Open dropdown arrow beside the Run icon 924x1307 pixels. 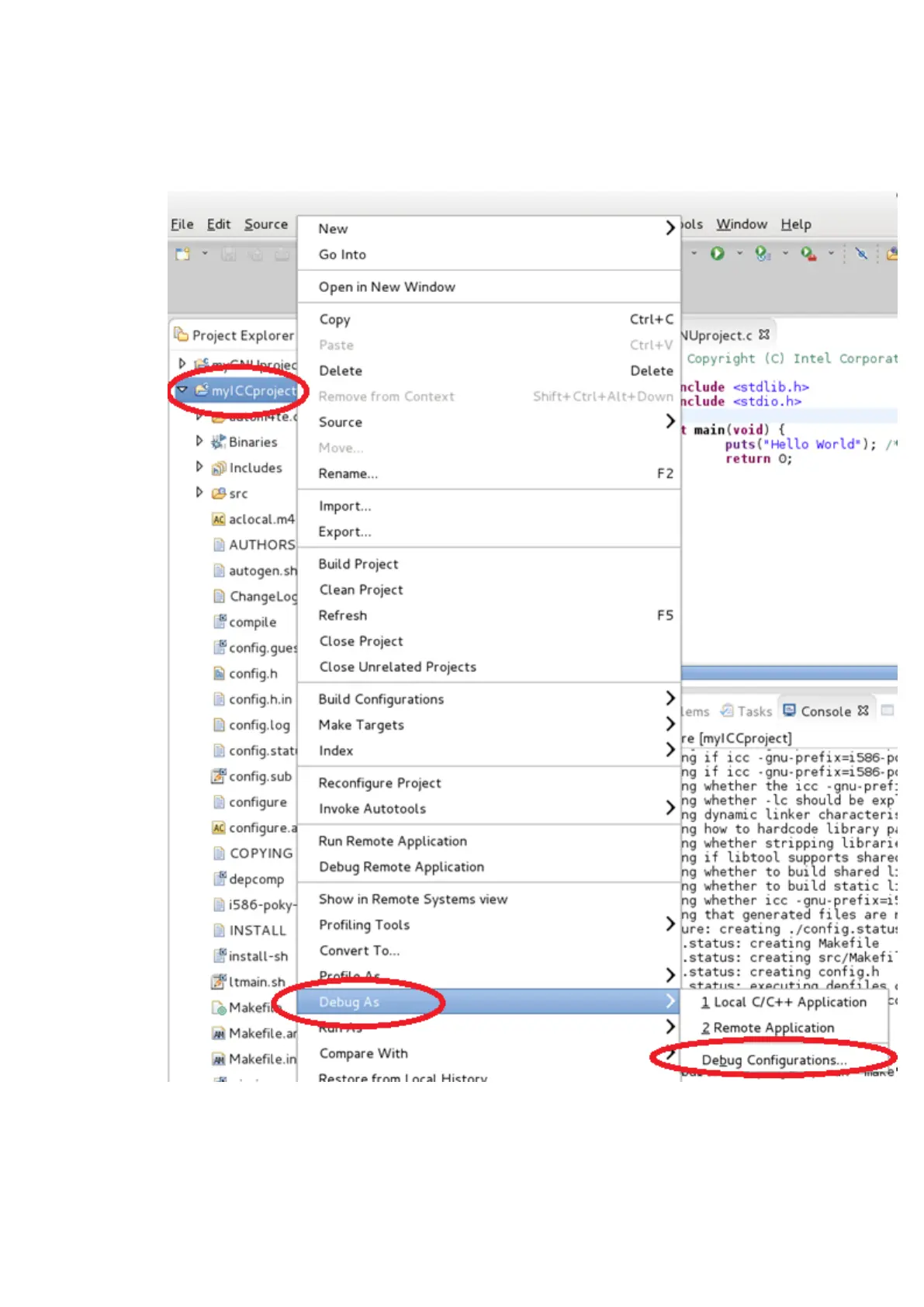coord(739,253)
